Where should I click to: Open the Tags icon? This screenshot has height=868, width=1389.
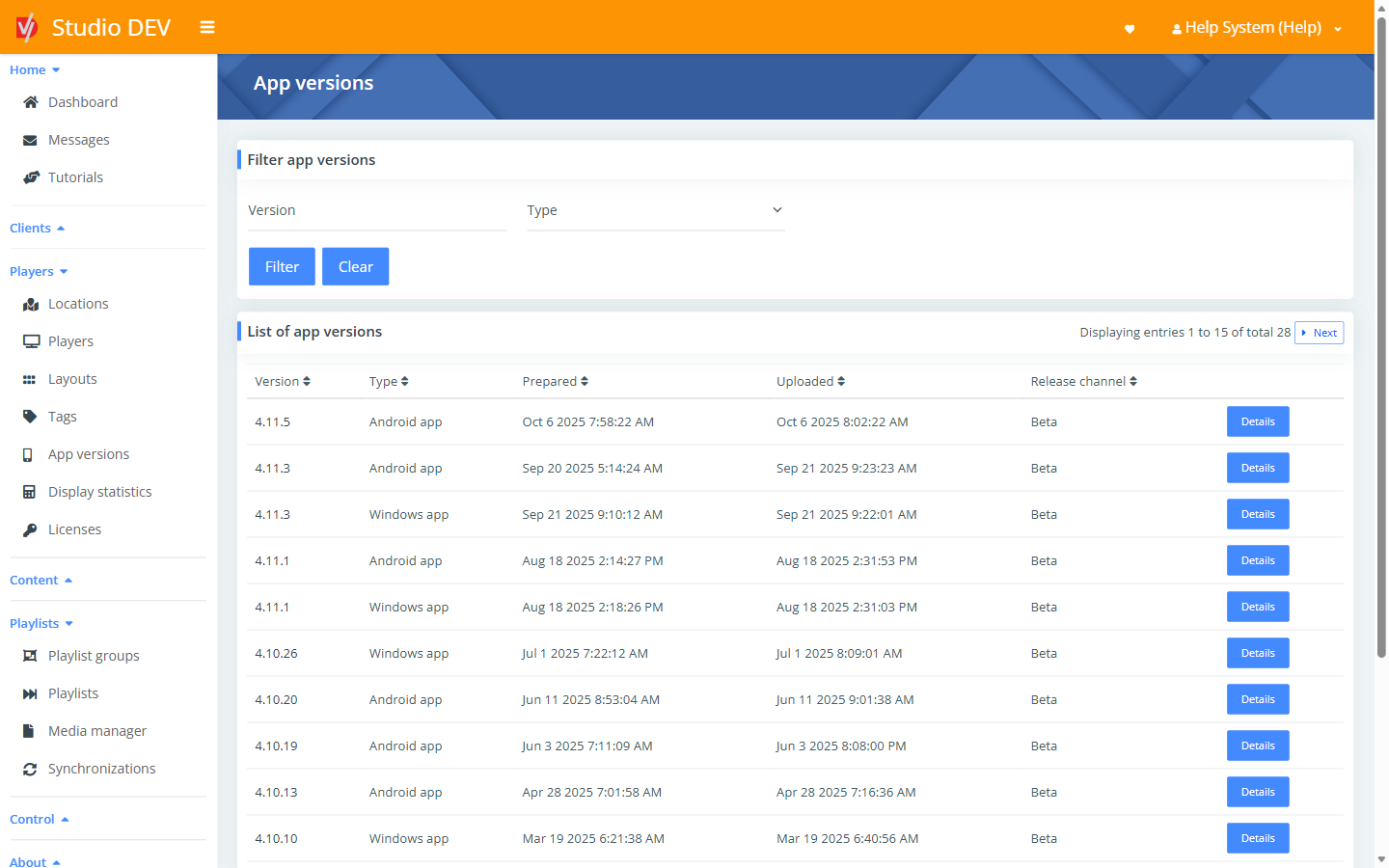pos(30,417)
